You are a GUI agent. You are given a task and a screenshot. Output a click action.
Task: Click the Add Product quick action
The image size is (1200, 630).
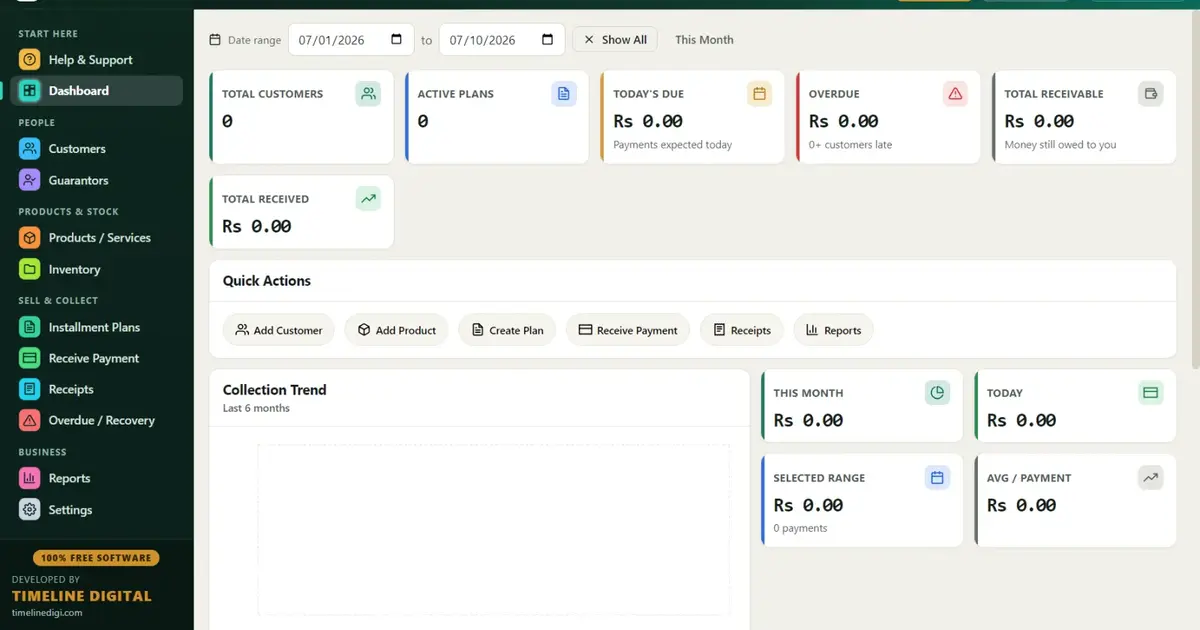coord(397,330)
